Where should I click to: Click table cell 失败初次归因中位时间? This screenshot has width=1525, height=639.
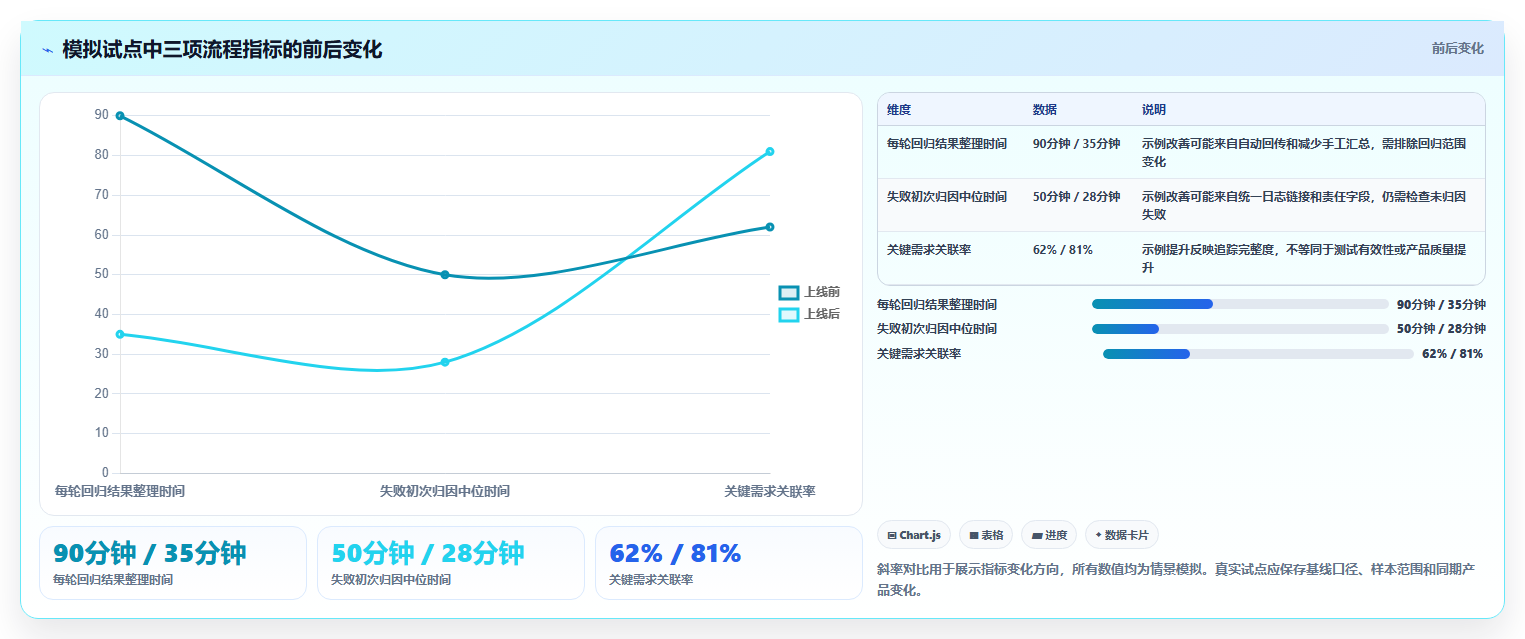tap(947, 197)
